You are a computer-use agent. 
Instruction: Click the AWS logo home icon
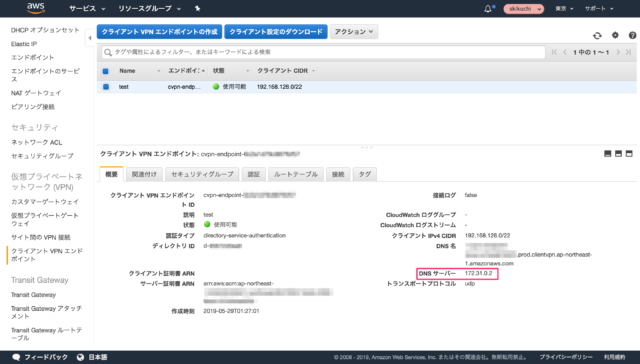36,8
